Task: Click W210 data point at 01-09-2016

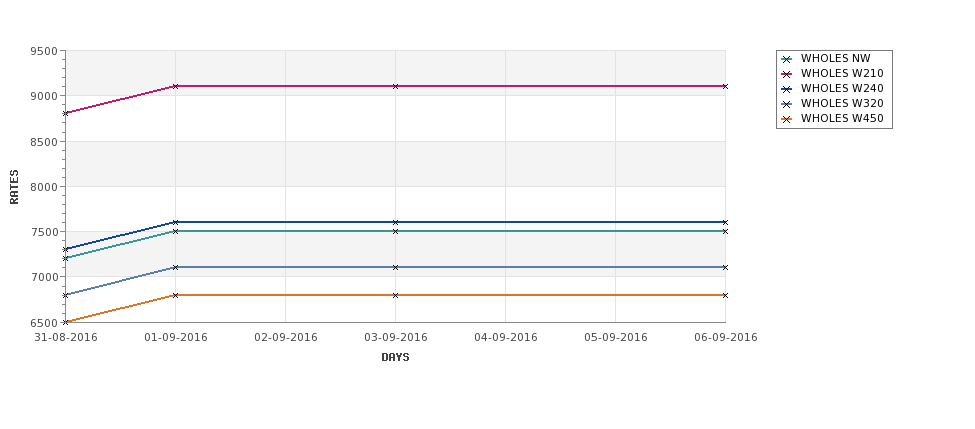Action: [175, 86]
